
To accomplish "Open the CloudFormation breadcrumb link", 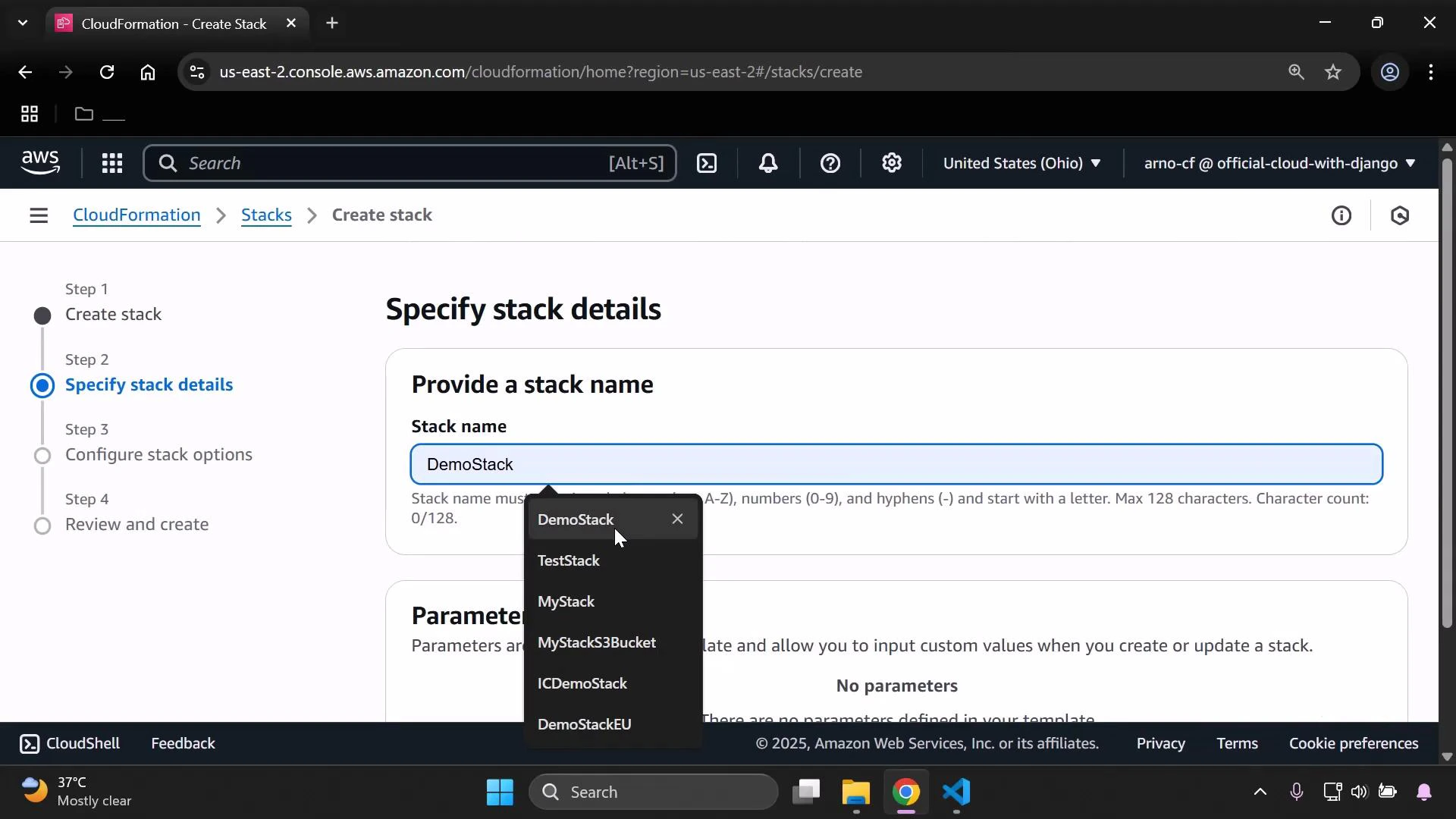I will point(136,215).
